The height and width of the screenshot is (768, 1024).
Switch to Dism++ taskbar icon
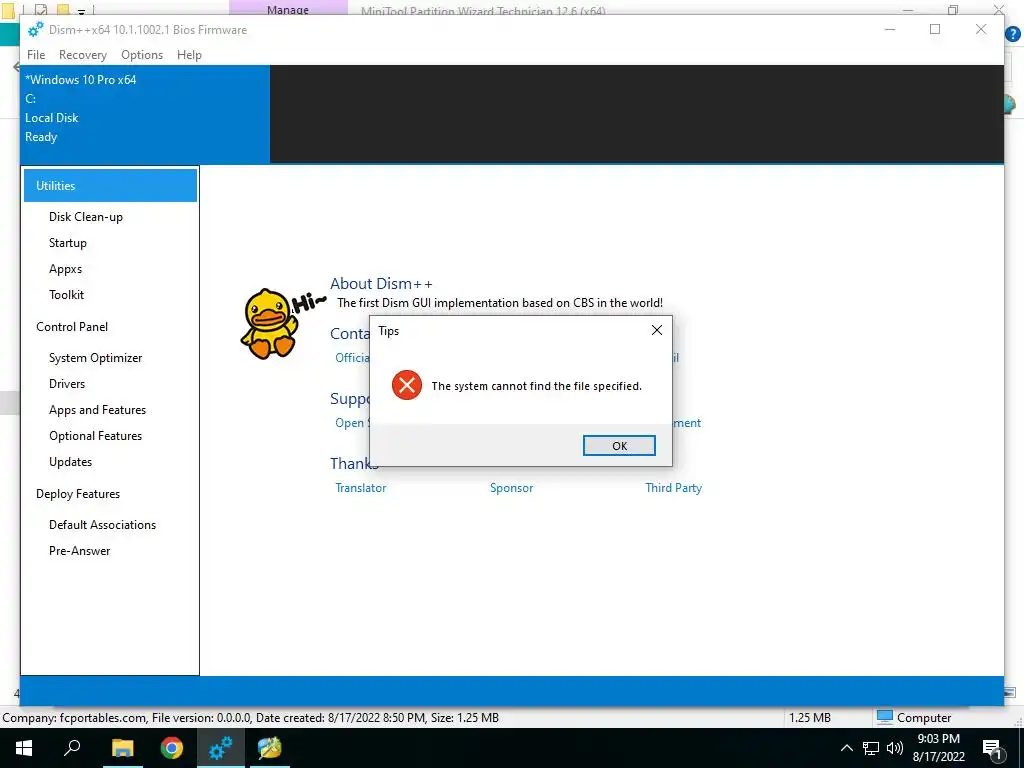[221, 748]
